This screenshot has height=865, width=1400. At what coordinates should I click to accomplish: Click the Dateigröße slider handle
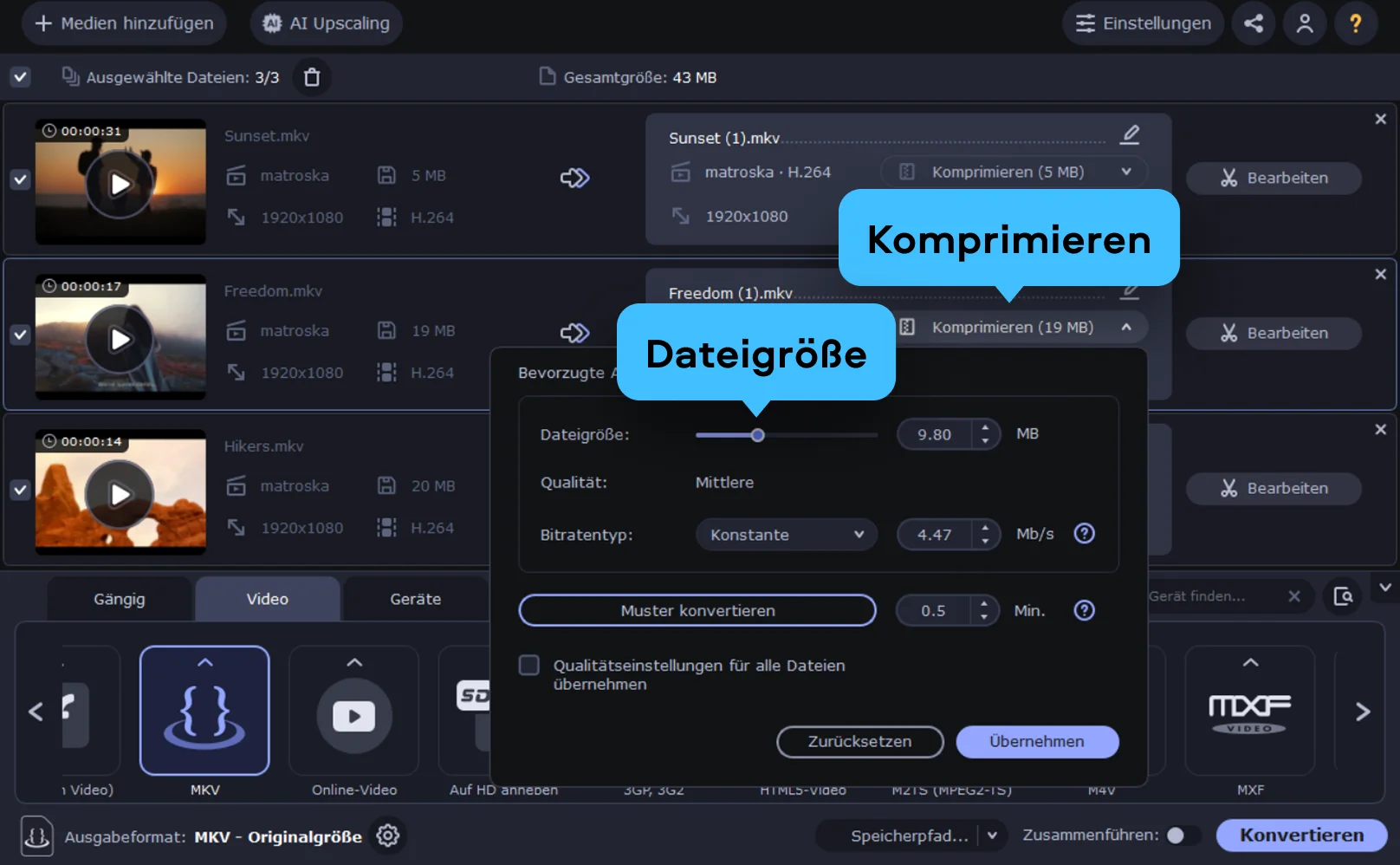point(758,435)
